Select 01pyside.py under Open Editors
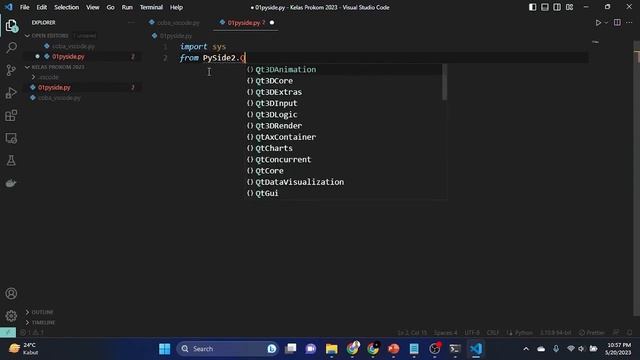This screenshot has height=360, width=640. (x=68, y=57)
